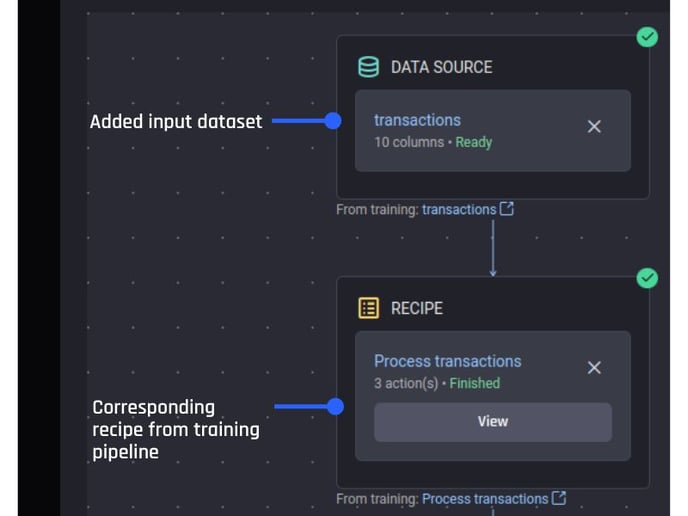Click the 'Ready' status text
Screen dimensions: 688x516
click(474, 142)
